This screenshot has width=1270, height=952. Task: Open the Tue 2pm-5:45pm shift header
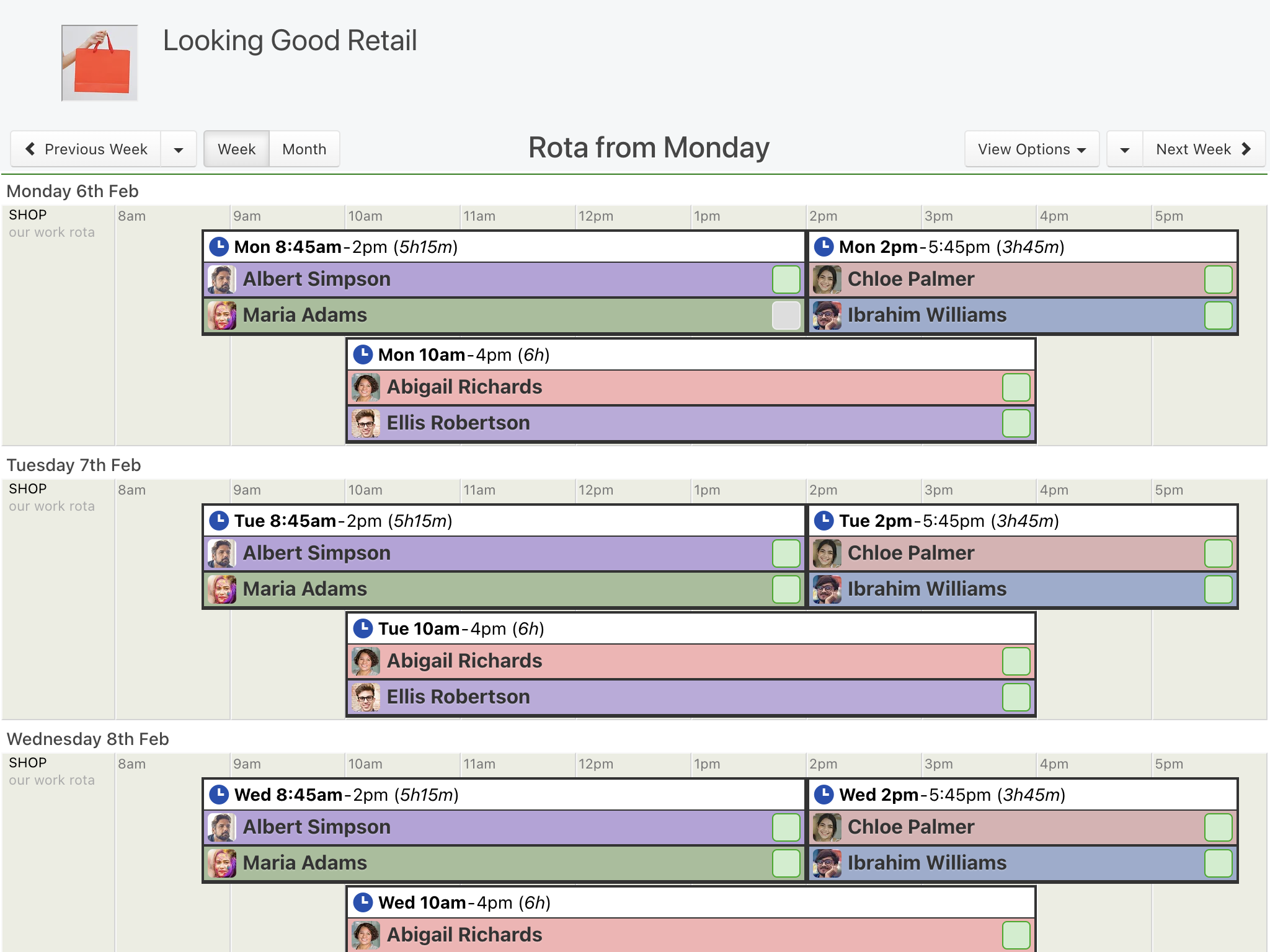[x=1023, y=521]
